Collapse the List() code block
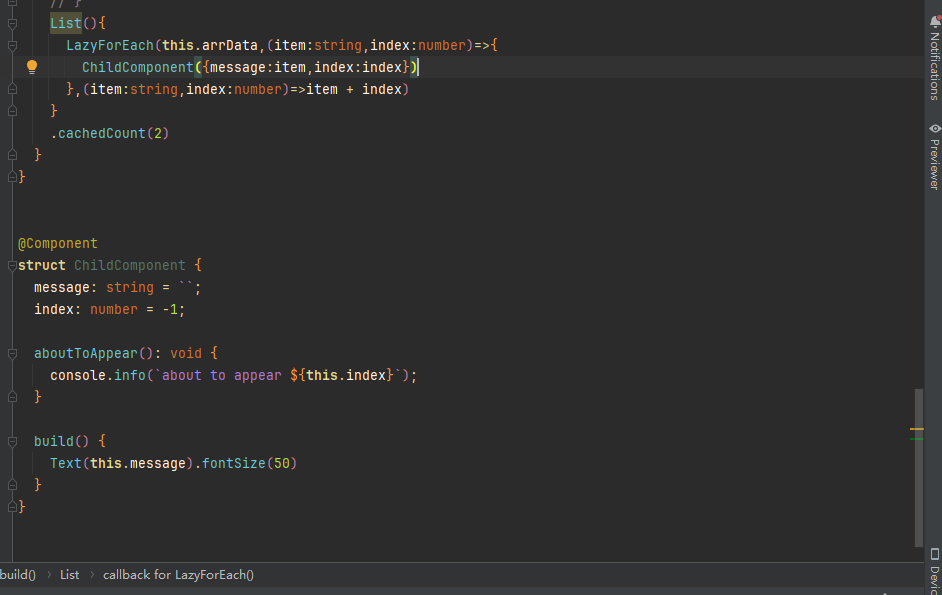942x595 pixels. [x=12, y=23]
